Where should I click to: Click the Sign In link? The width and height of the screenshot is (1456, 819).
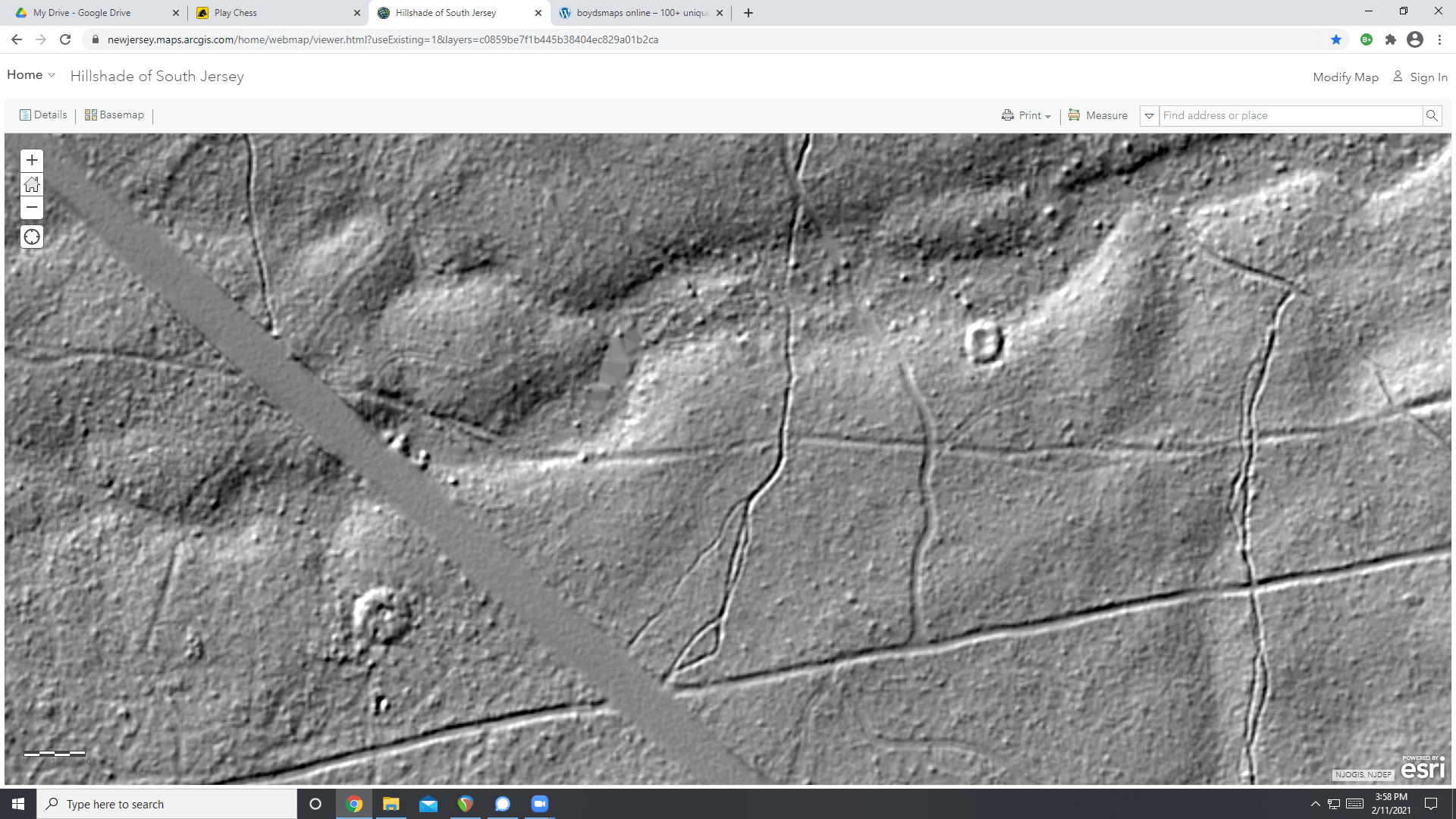click(x=1420, y=77)
